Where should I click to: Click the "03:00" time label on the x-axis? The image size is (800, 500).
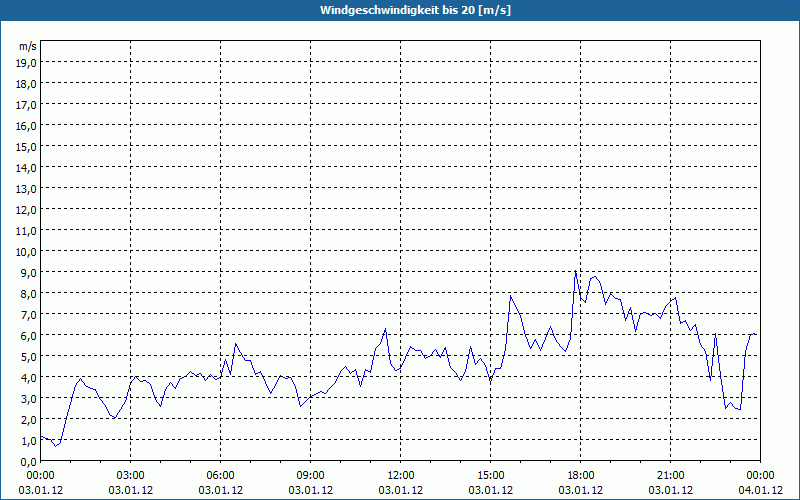tap(131, 476)
